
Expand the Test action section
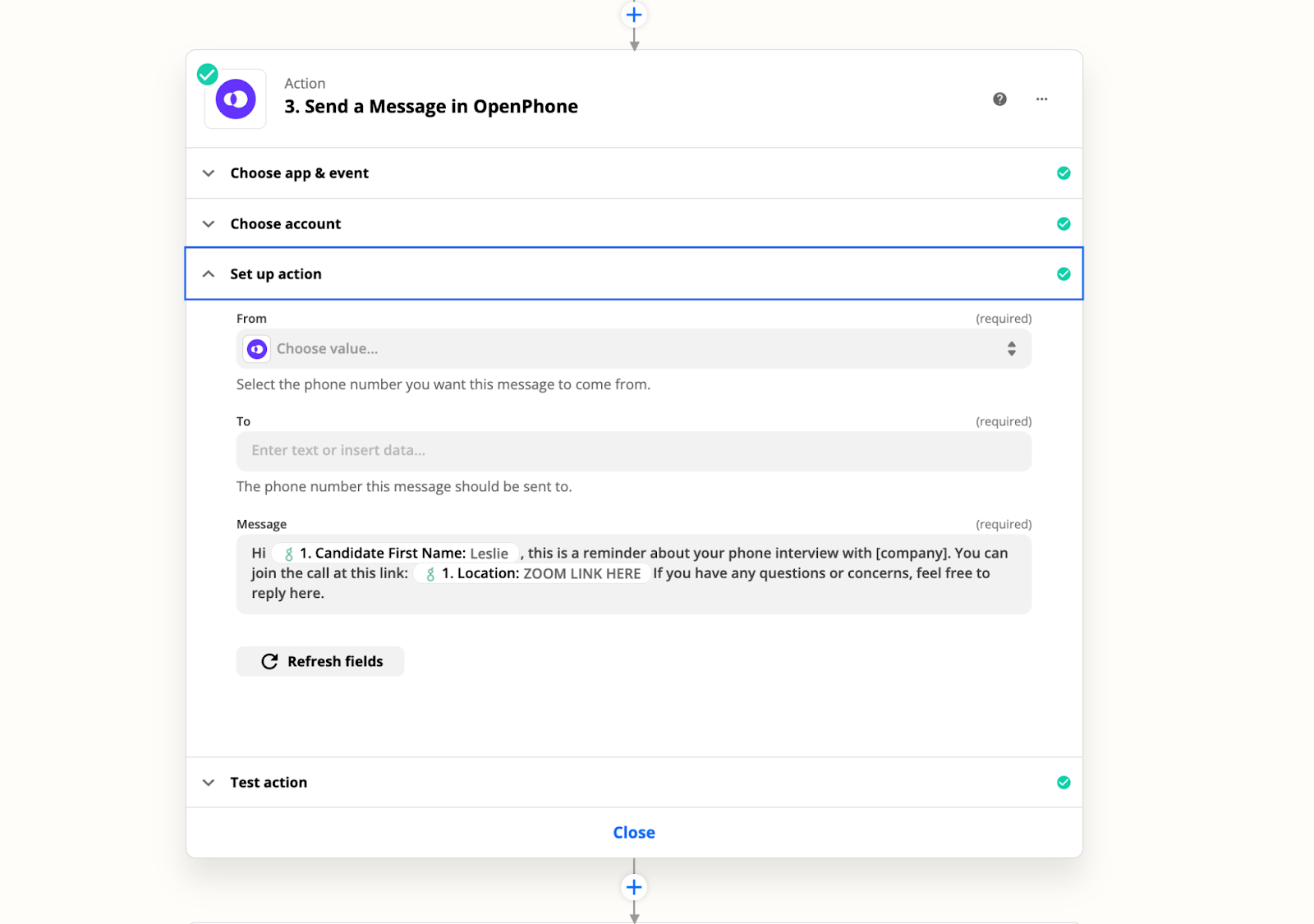pyautogui.click(x=634, y=783)
